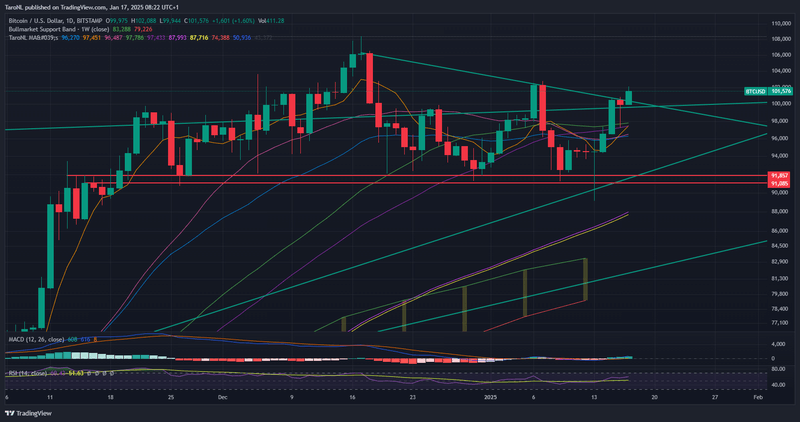Click the 'Bullmarket Support Band · 1W (close)' legend

(59, 30)
